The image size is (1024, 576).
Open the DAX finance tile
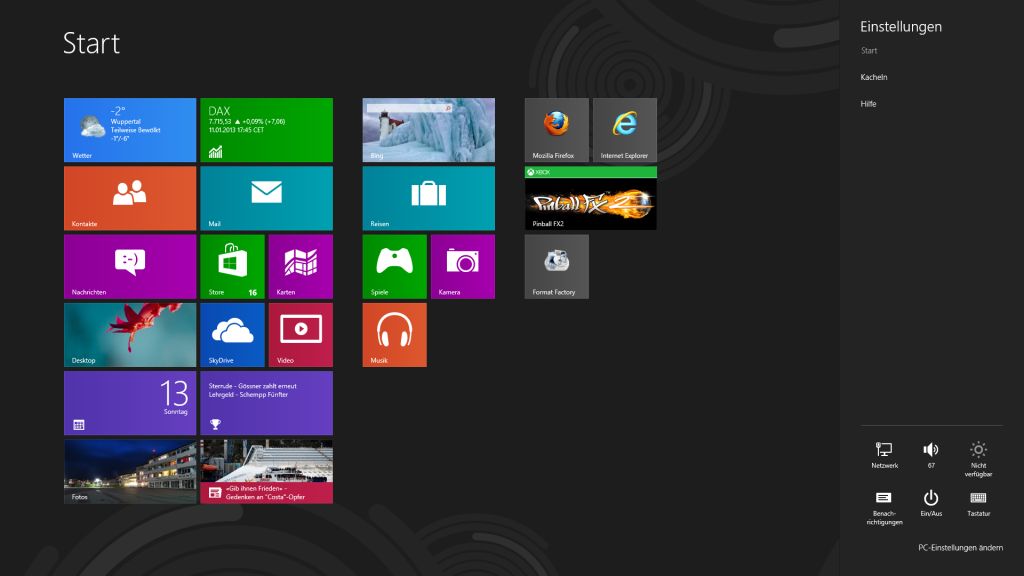pyautogui.click(x=266, y=130)
